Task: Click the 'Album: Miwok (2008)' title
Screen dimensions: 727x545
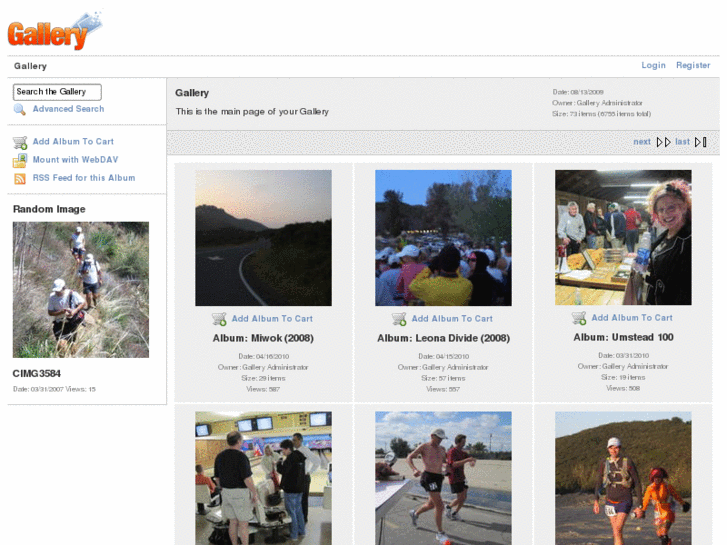Action: [x=263, y=339]
